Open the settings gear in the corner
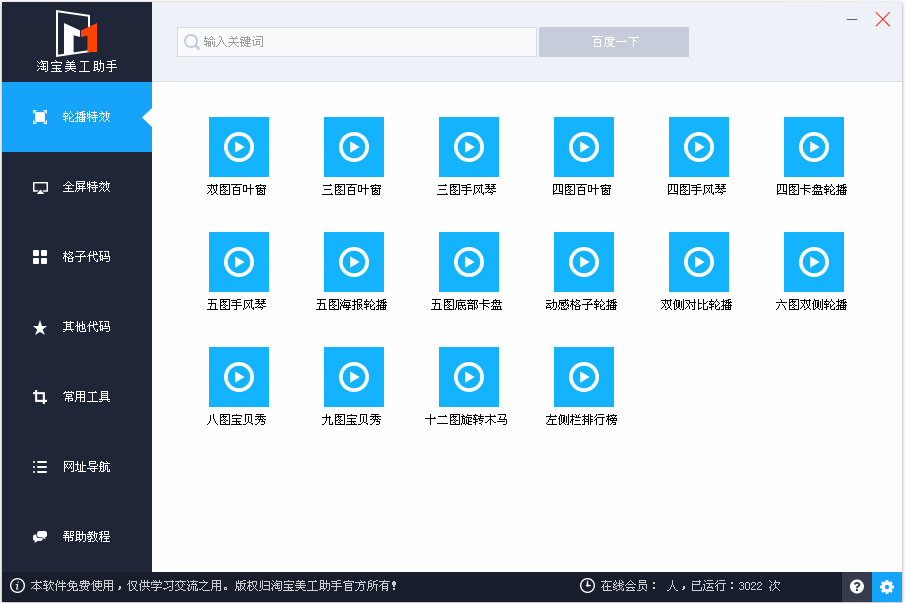This screenshot has height=603, width=905. coord(886,587)
